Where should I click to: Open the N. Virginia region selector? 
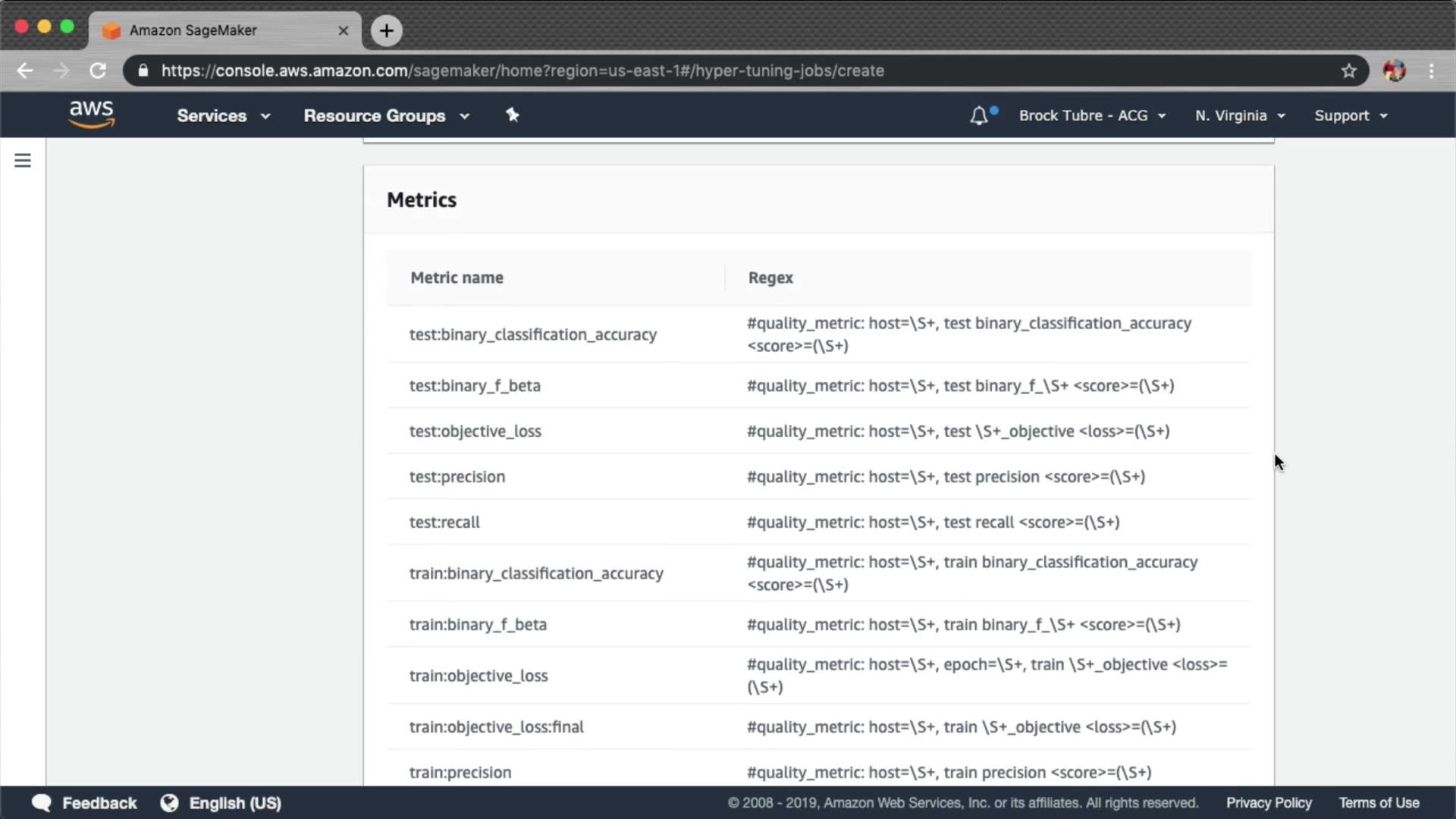pos(1240,116)
